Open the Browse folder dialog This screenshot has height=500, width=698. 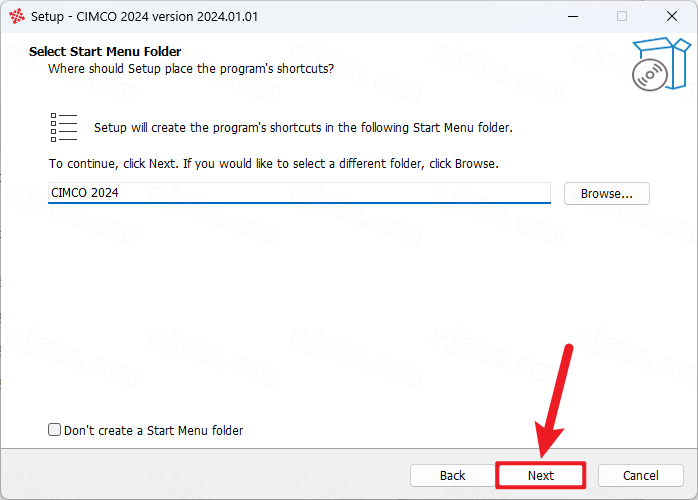tap(606, 194)
